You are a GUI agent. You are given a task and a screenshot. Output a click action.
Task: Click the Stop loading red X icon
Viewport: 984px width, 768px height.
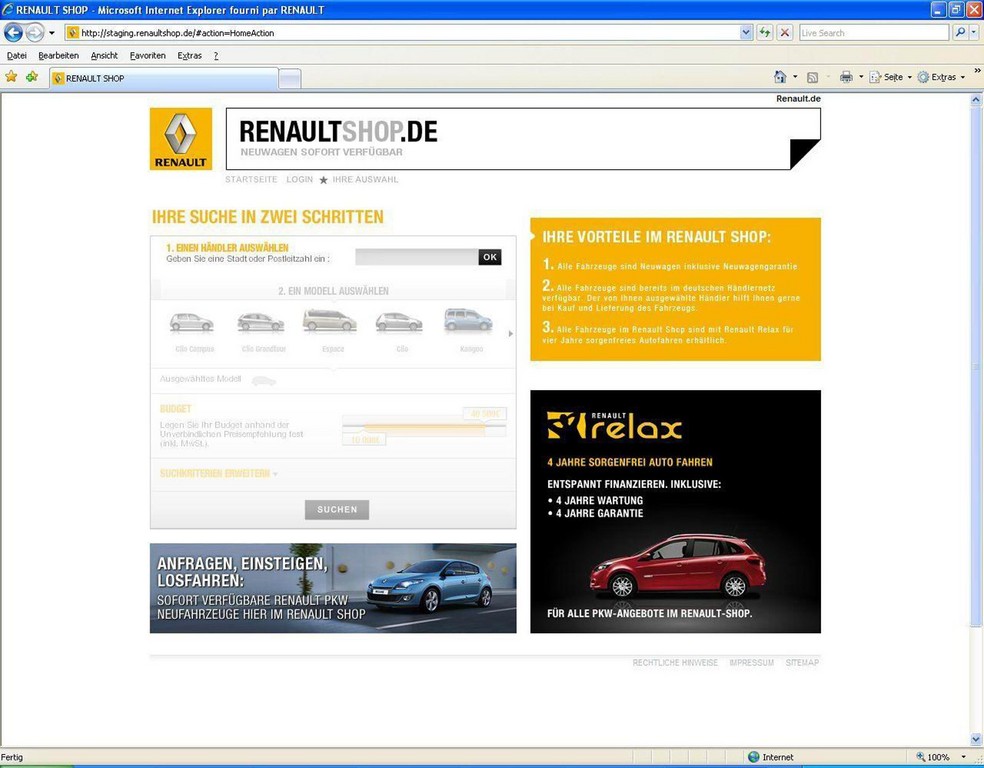click(x=785, y=33)
